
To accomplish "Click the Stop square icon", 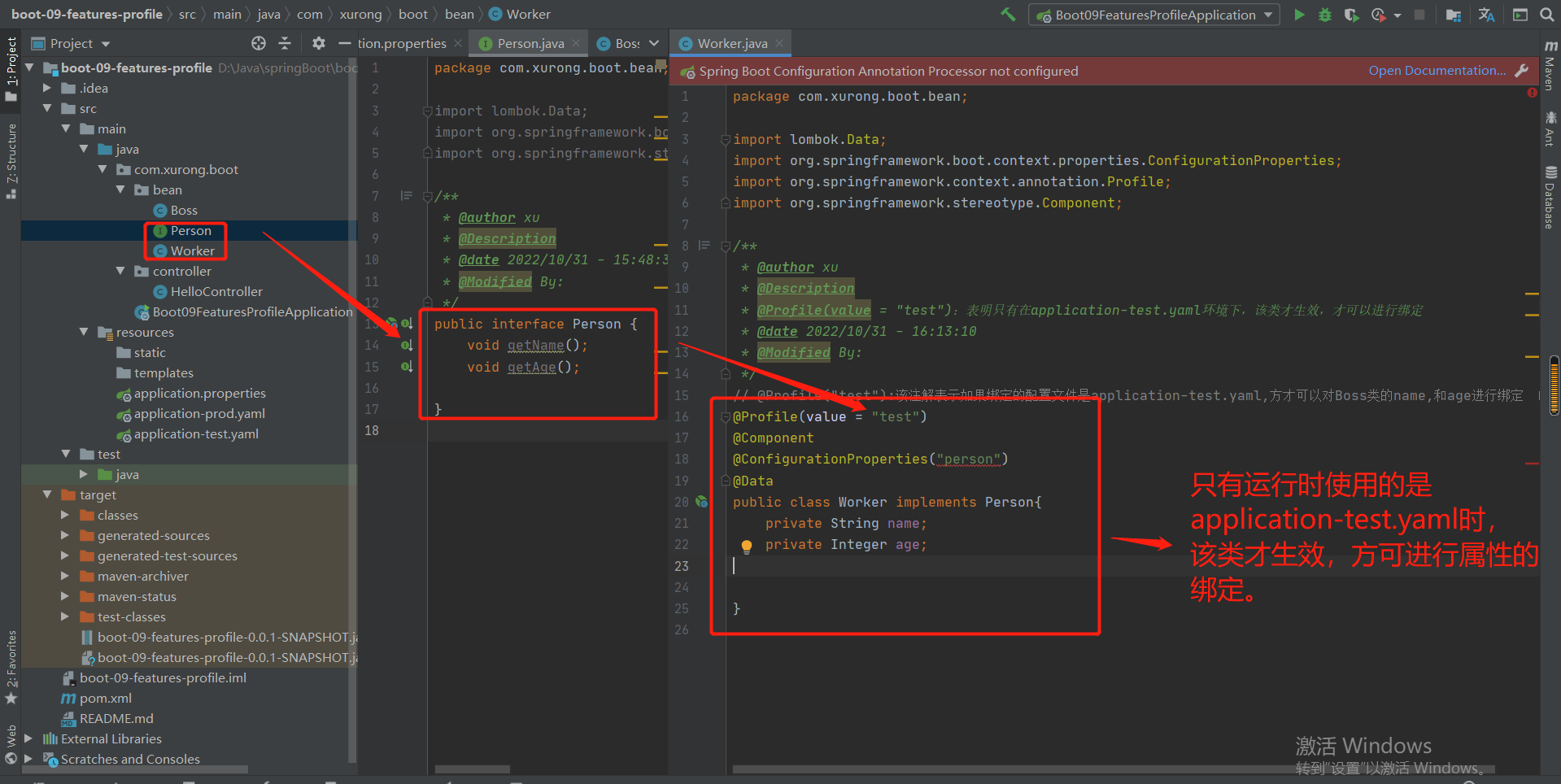I will 1419,15.
